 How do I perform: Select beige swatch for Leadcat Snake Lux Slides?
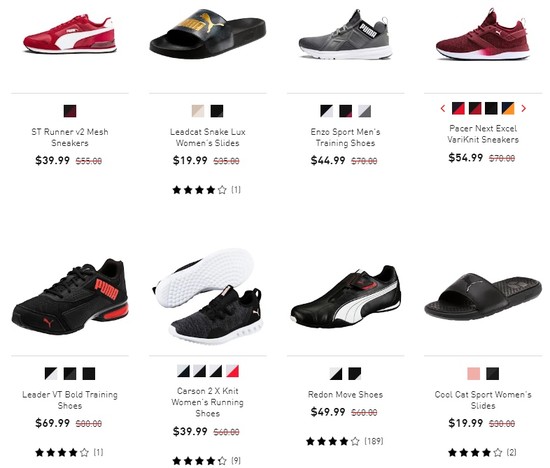(x=198, y=111)
